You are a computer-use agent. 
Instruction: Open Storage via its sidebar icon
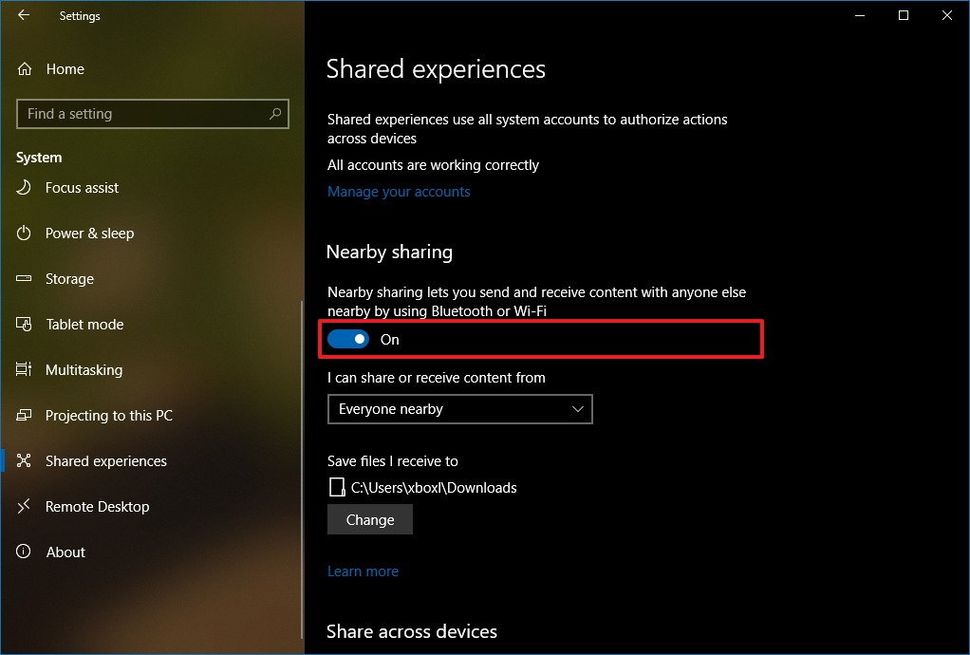pyautogui.click(x=24, y=278)
